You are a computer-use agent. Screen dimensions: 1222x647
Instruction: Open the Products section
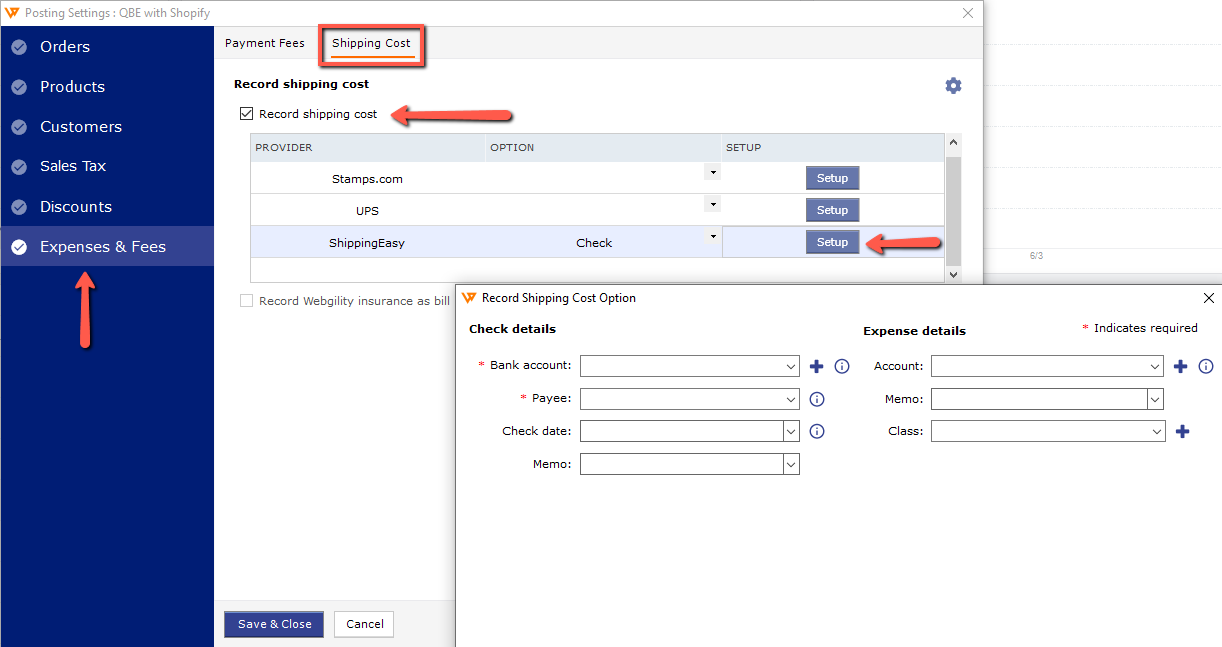coord(107,87)
